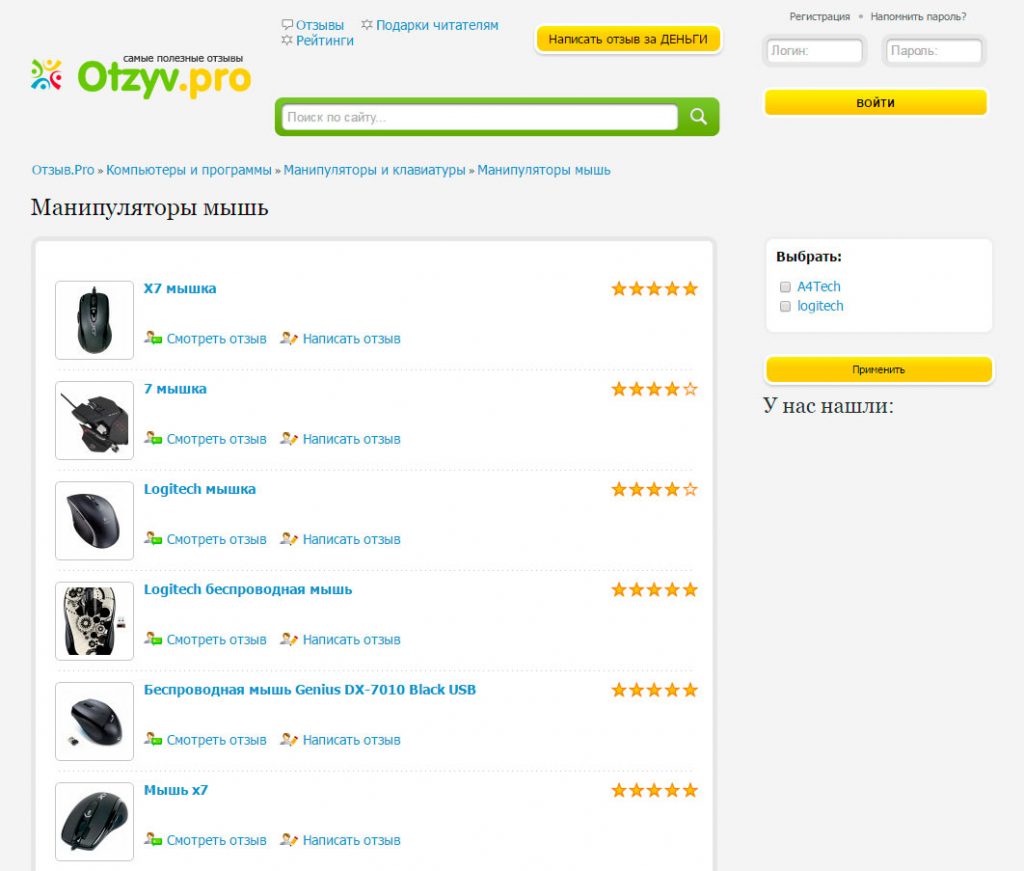Click the star rating of X7 мышка
Image resolution: width=1024 pixels, height=871 pixels.
(654, 289)
